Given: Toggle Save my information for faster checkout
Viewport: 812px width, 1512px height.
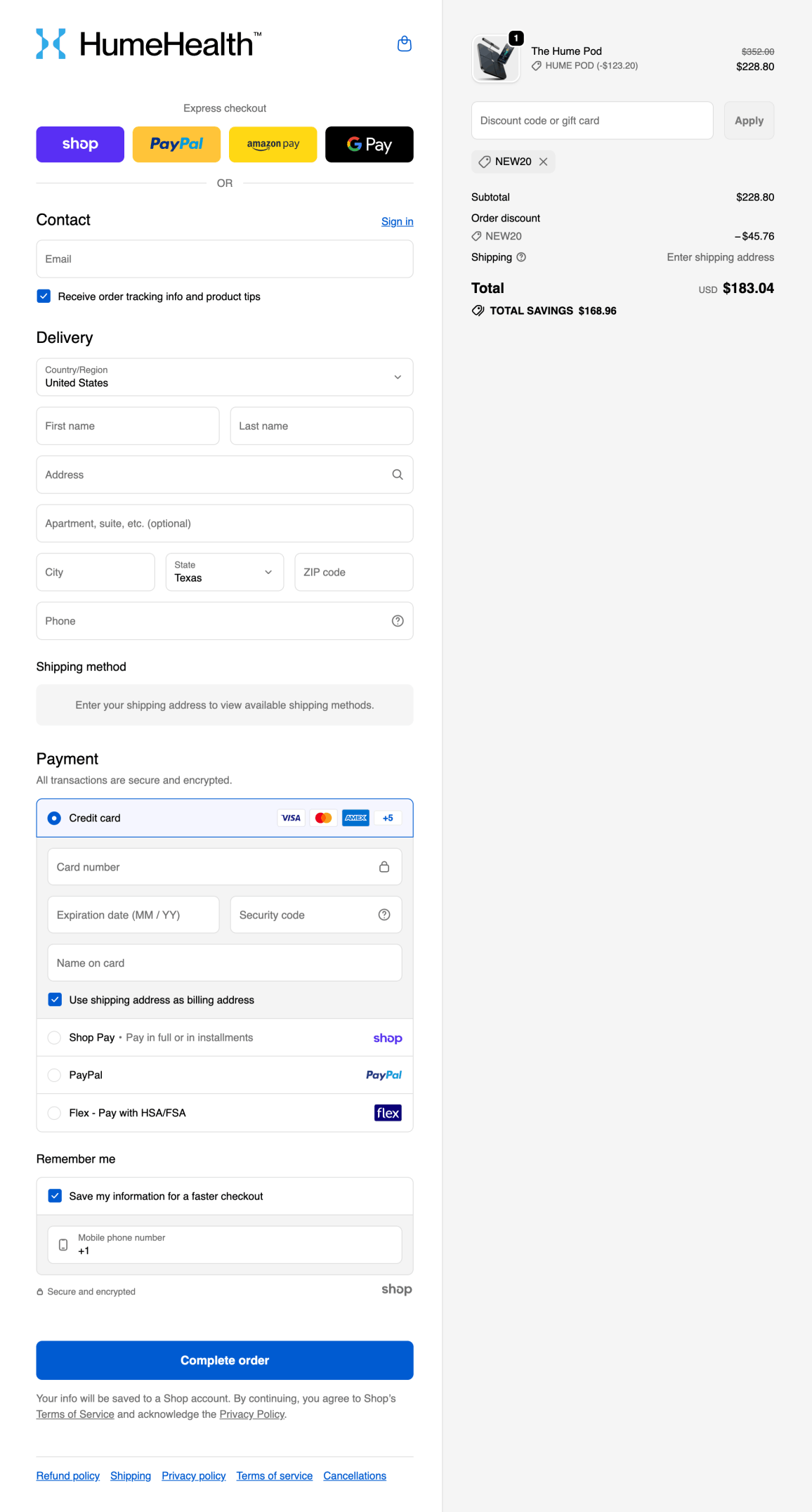Looking at the screenshot, I should point(55,1196).
